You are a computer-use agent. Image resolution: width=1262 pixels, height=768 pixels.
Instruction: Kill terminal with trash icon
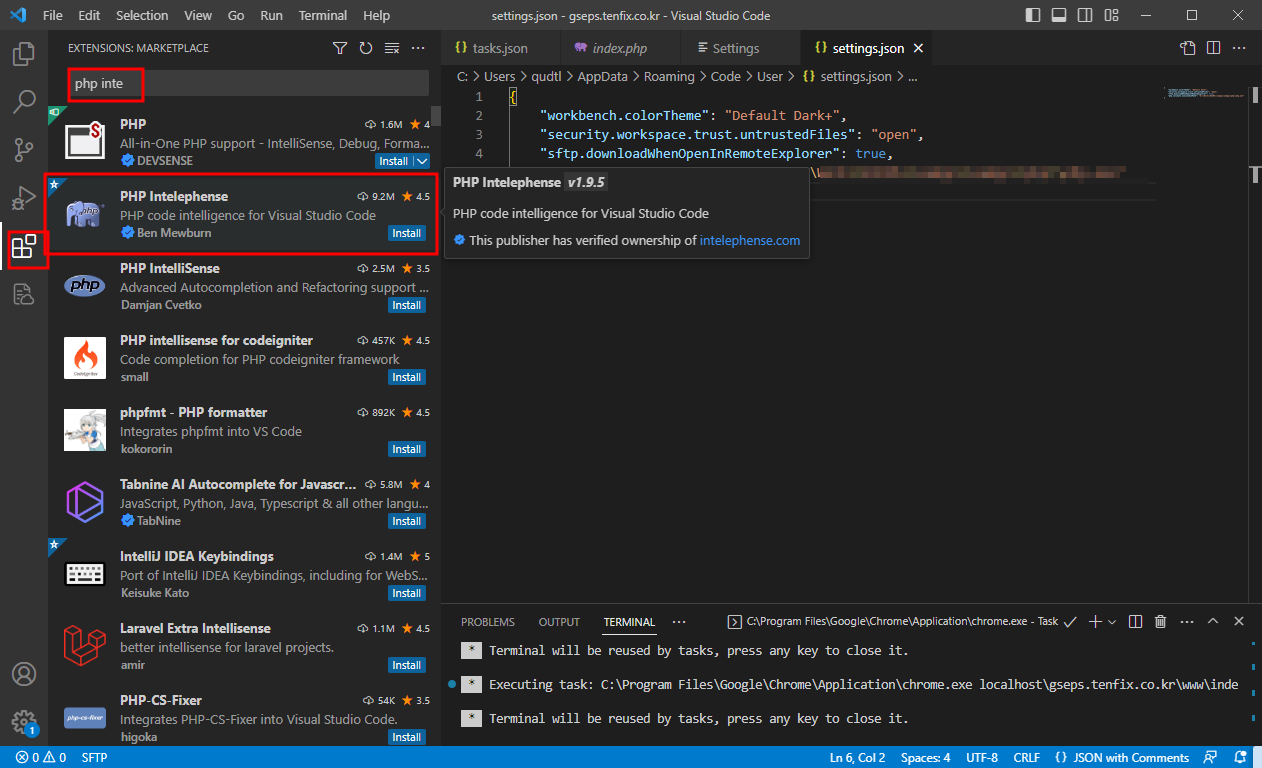[1160, 621]
